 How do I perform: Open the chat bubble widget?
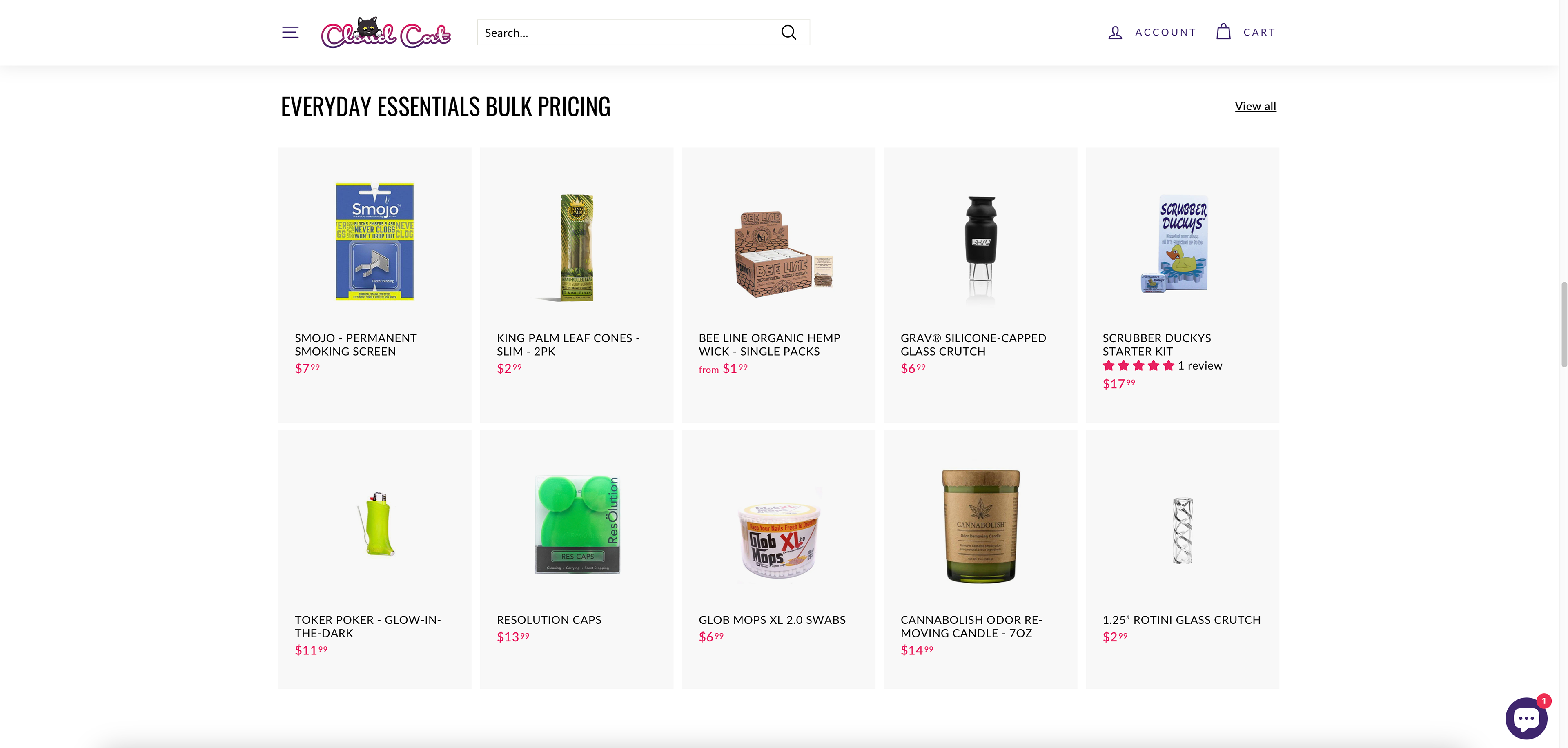pos(1526,718)
